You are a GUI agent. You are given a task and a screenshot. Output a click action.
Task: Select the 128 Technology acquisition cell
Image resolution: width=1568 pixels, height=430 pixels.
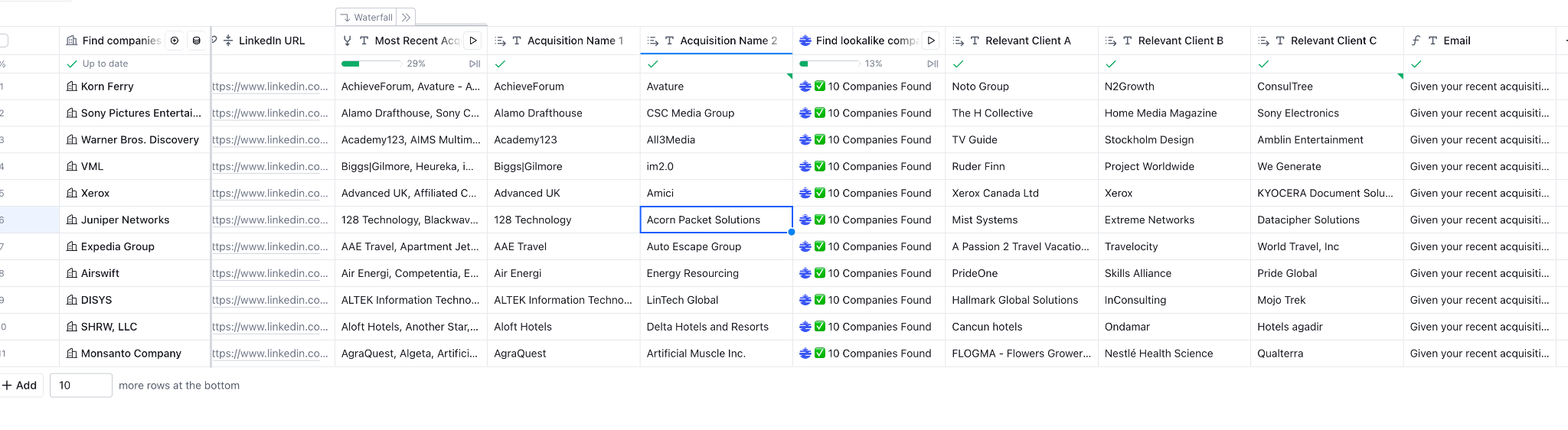563,220
